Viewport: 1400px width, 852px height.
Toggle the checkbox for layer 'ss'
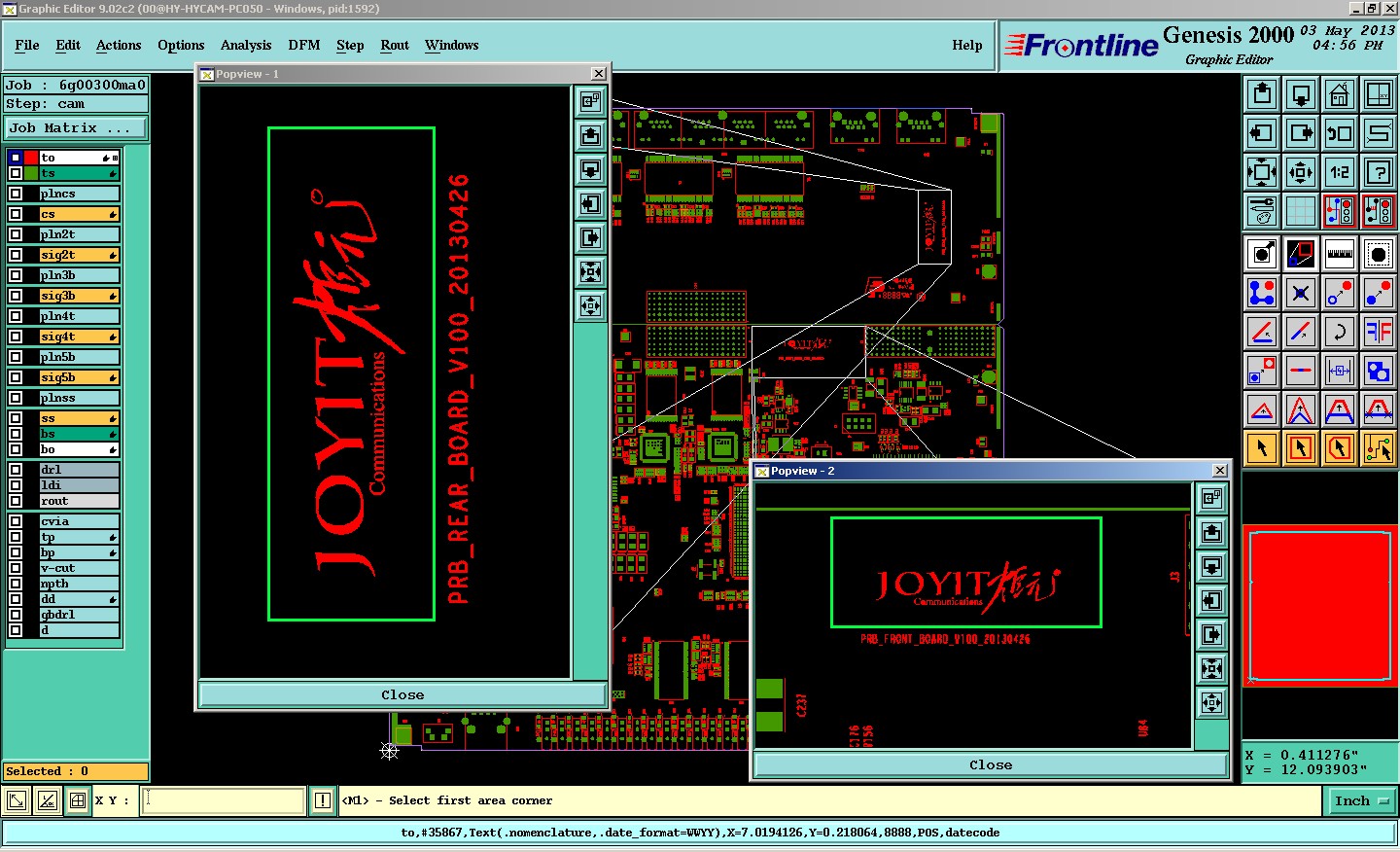16,418
